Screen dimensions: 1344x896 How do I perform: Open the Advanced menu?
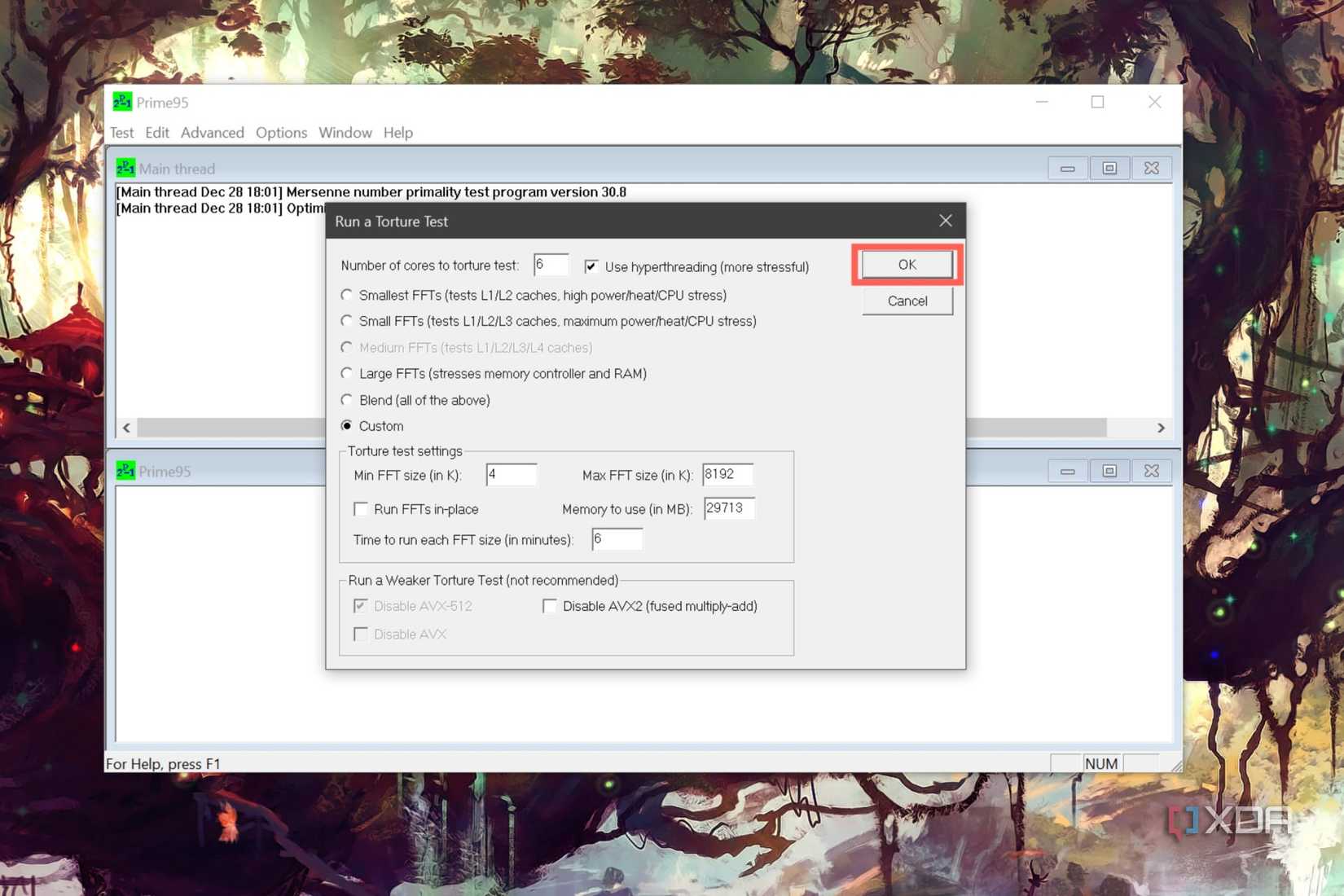[212, 133]
